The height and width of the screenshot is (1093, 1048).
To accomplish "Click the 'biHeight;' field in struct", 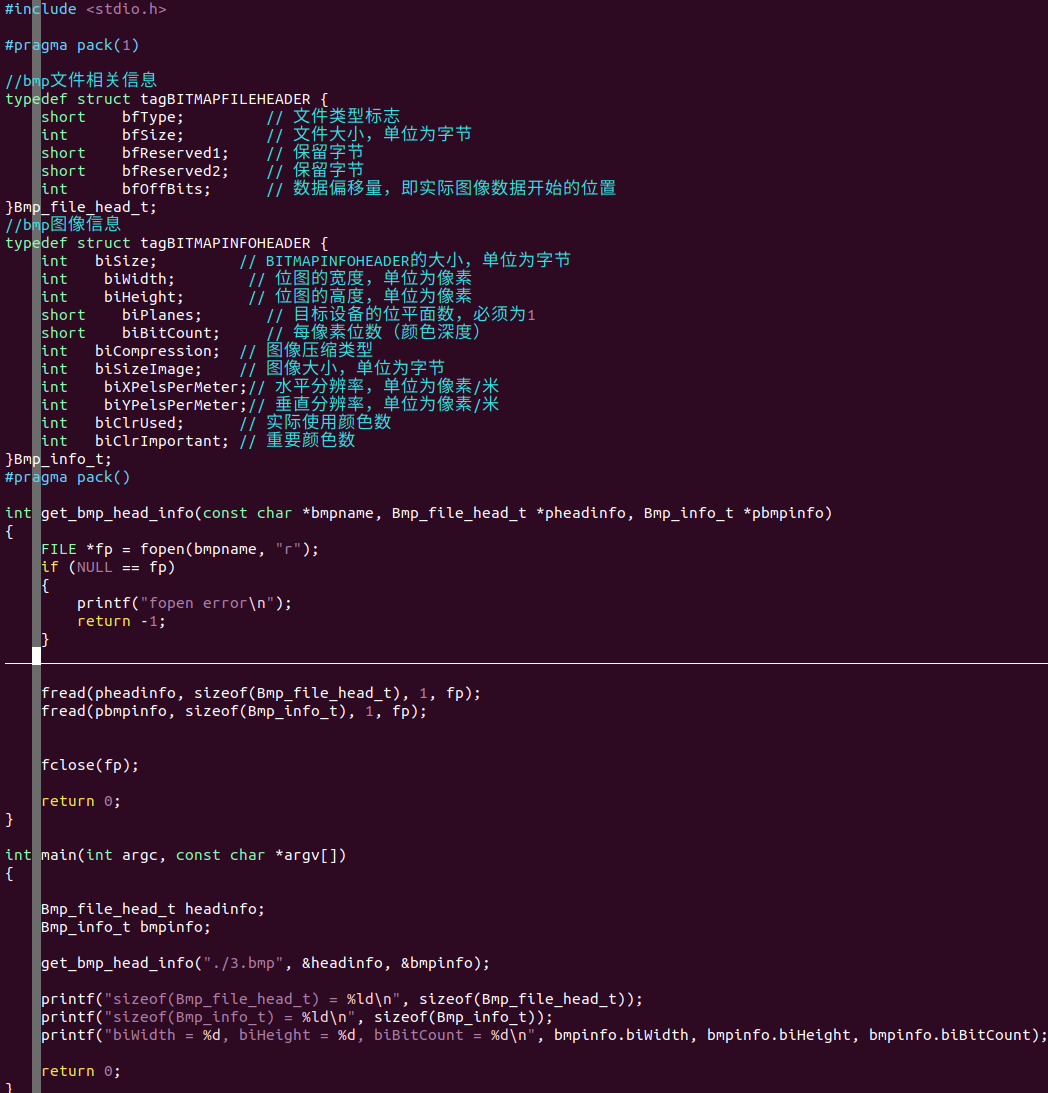I will pyautogui.click(x=144, y=297).
